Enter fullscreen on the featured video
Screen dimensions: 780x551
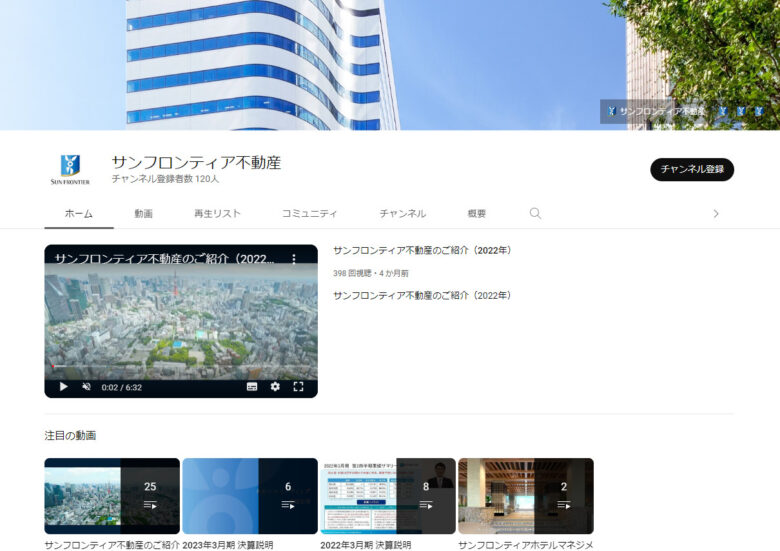coord(298,386)
